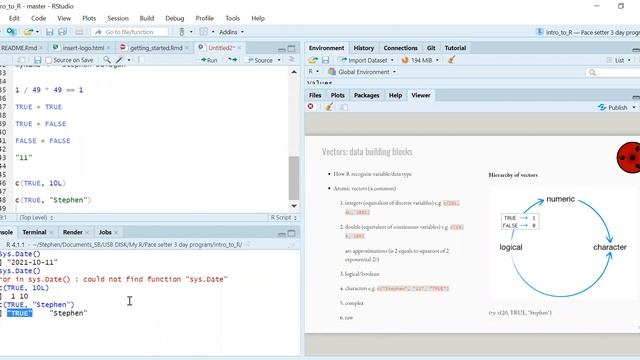The image size is (640, 360).
Task: Open the Tools menu
Action: click(232, 18)
